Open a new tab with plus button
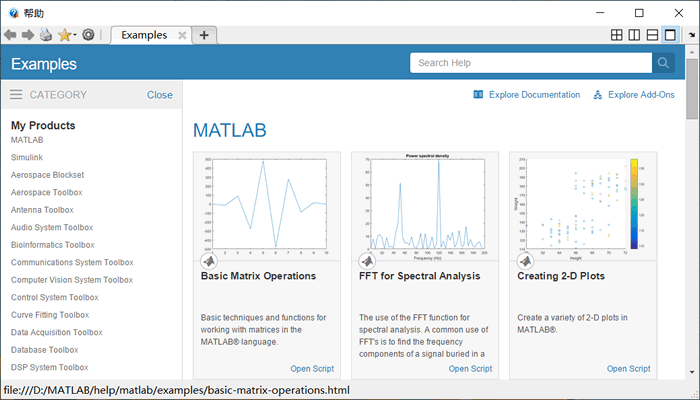 [x=204, y=35]
